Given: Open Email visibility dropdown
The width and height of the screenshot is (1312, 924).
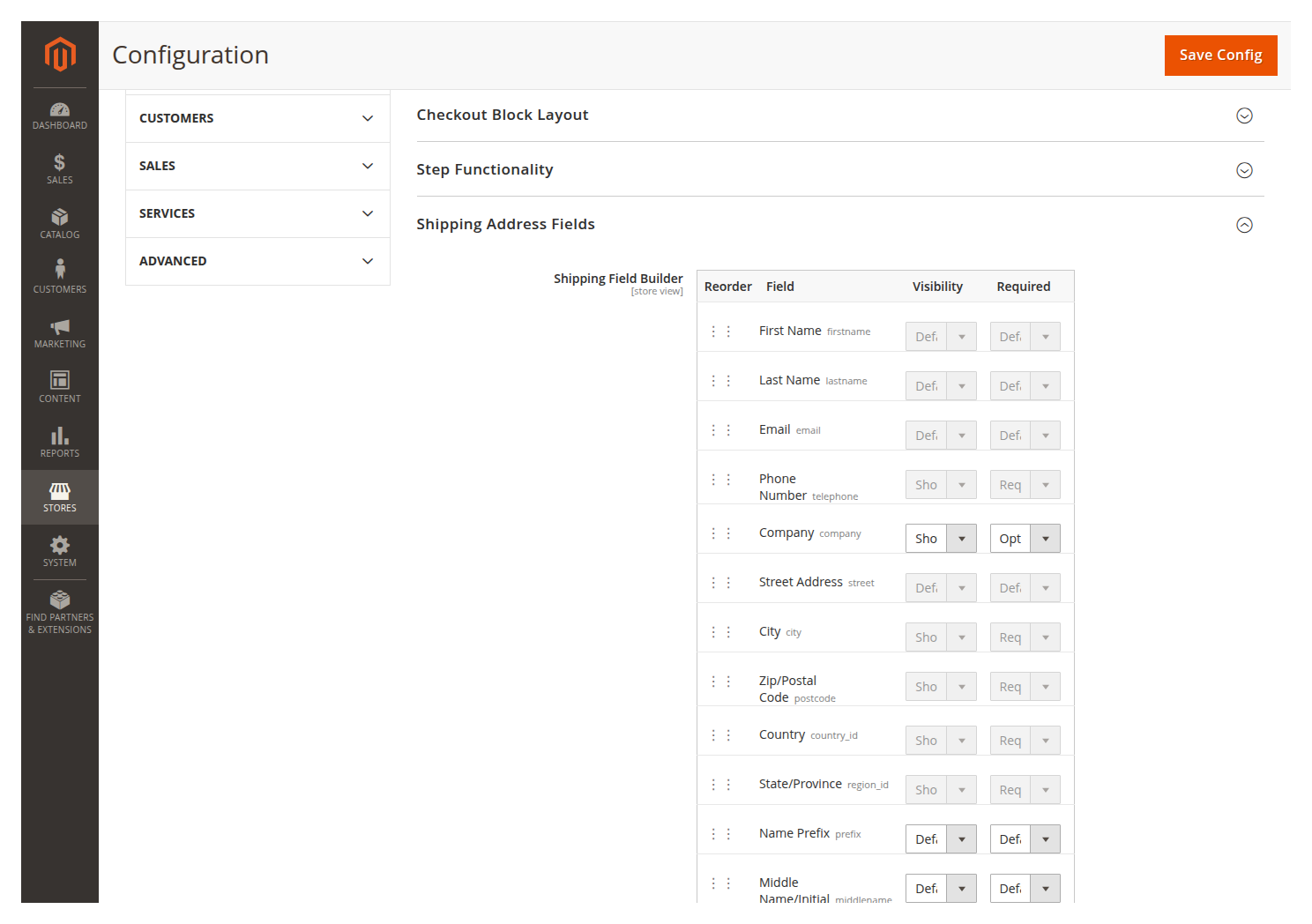Looking at the screenshot, I should click(x=941, y=436).
